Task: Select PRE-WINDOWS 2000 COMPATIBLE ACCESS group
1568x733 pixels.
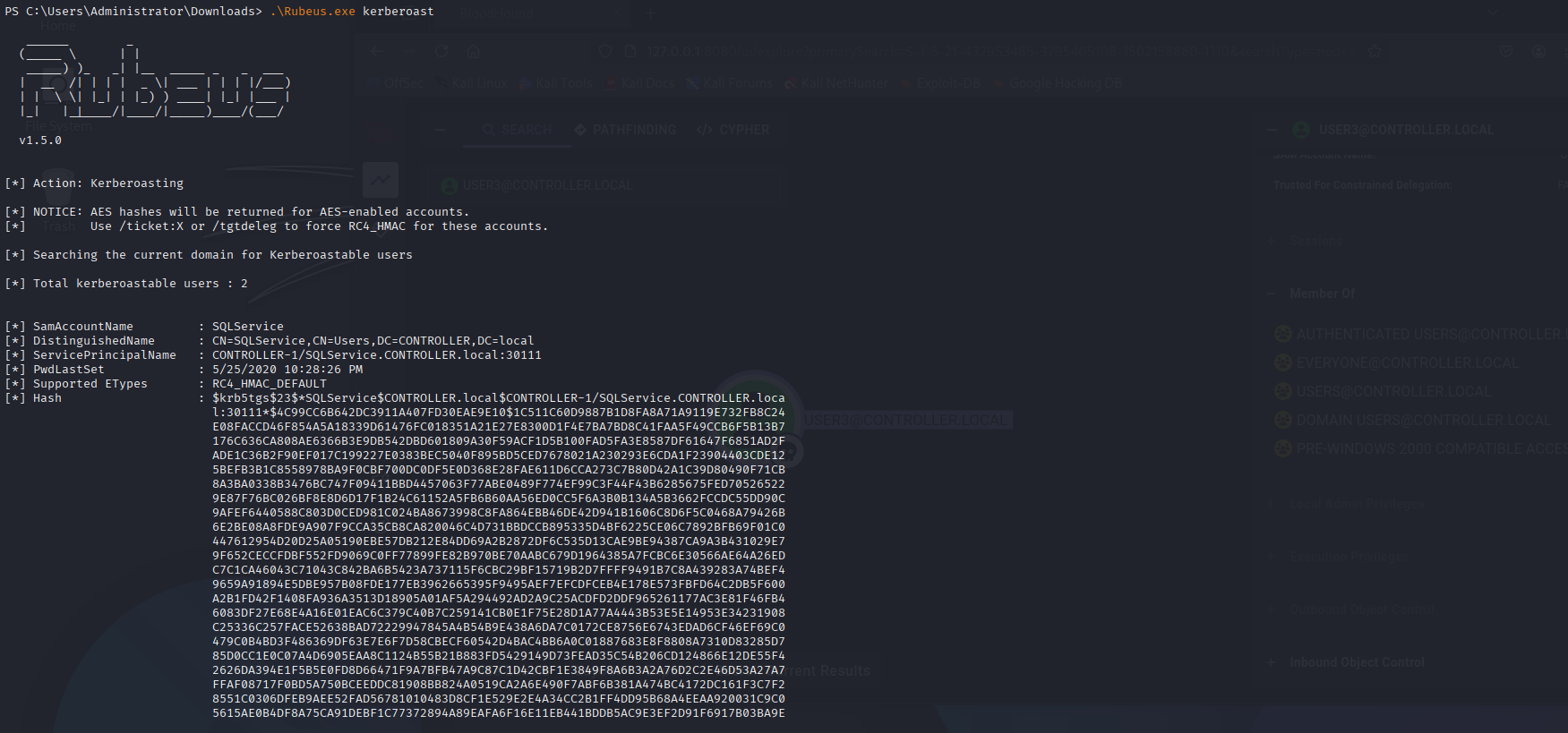Action: click(x=1420, y=448)
